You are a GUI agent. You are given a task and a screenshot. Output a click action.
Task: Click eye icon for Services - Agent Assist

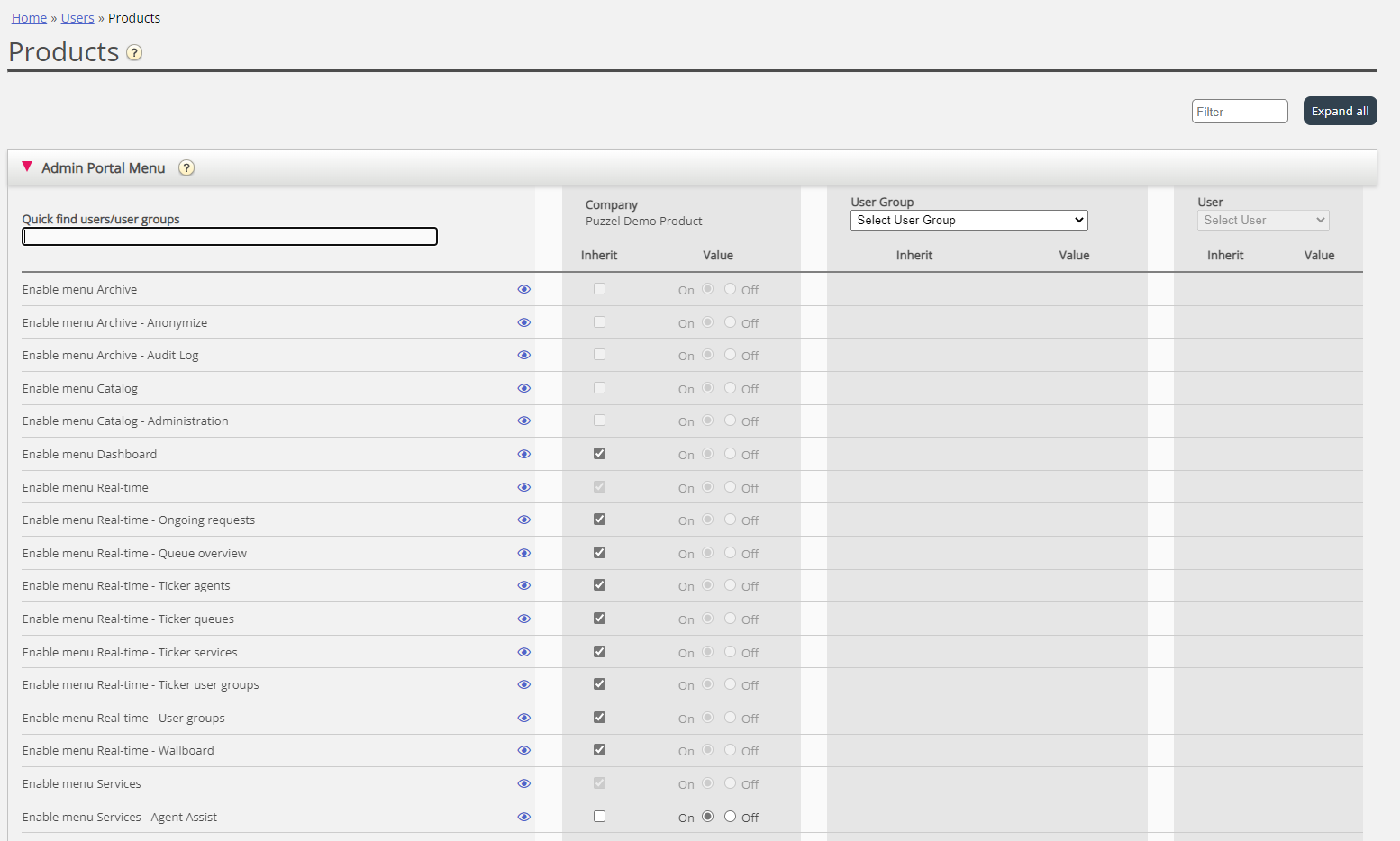pos(523,818)
